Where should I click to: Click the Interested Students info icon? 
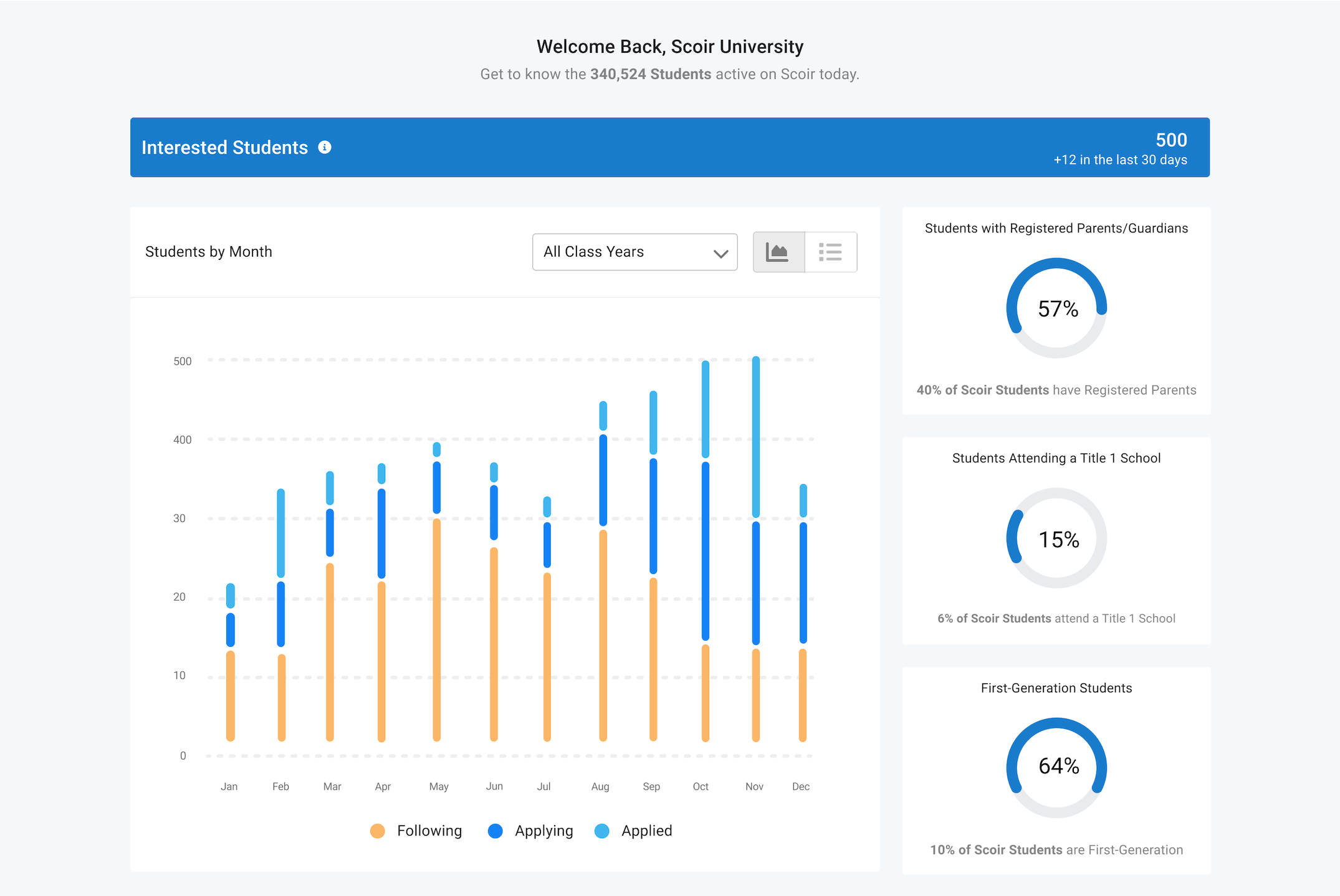point(325,147)
